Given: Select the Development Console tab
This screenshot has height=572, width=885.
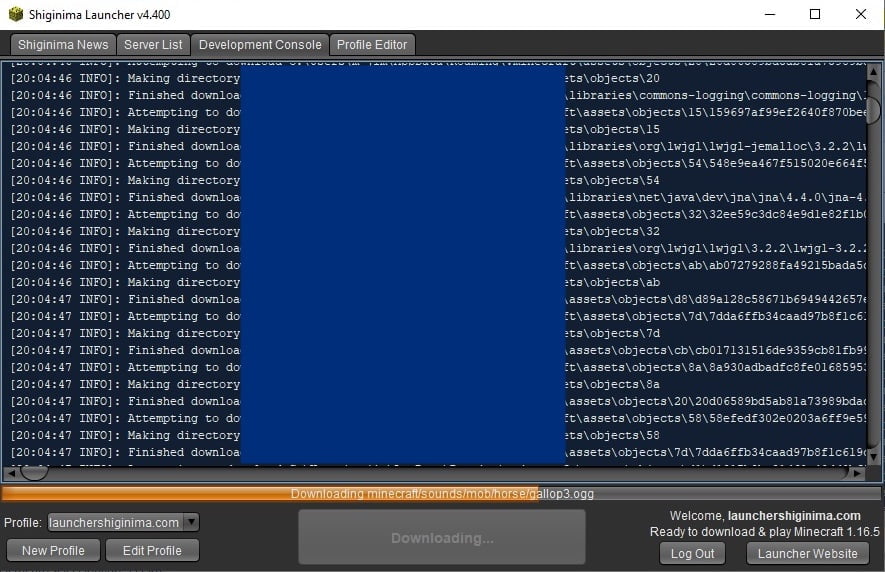Looking at the screenshot, I should (260, 45).
